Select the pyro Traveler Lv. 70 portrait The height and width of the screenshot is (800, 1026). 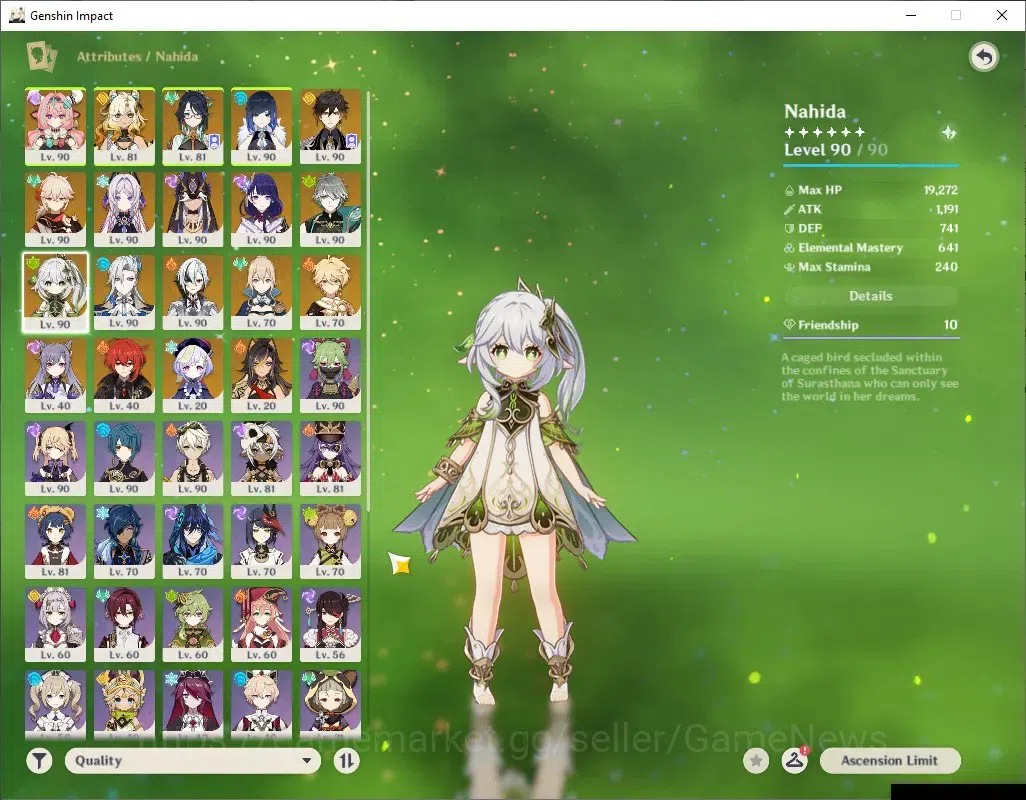coord(330,292)
